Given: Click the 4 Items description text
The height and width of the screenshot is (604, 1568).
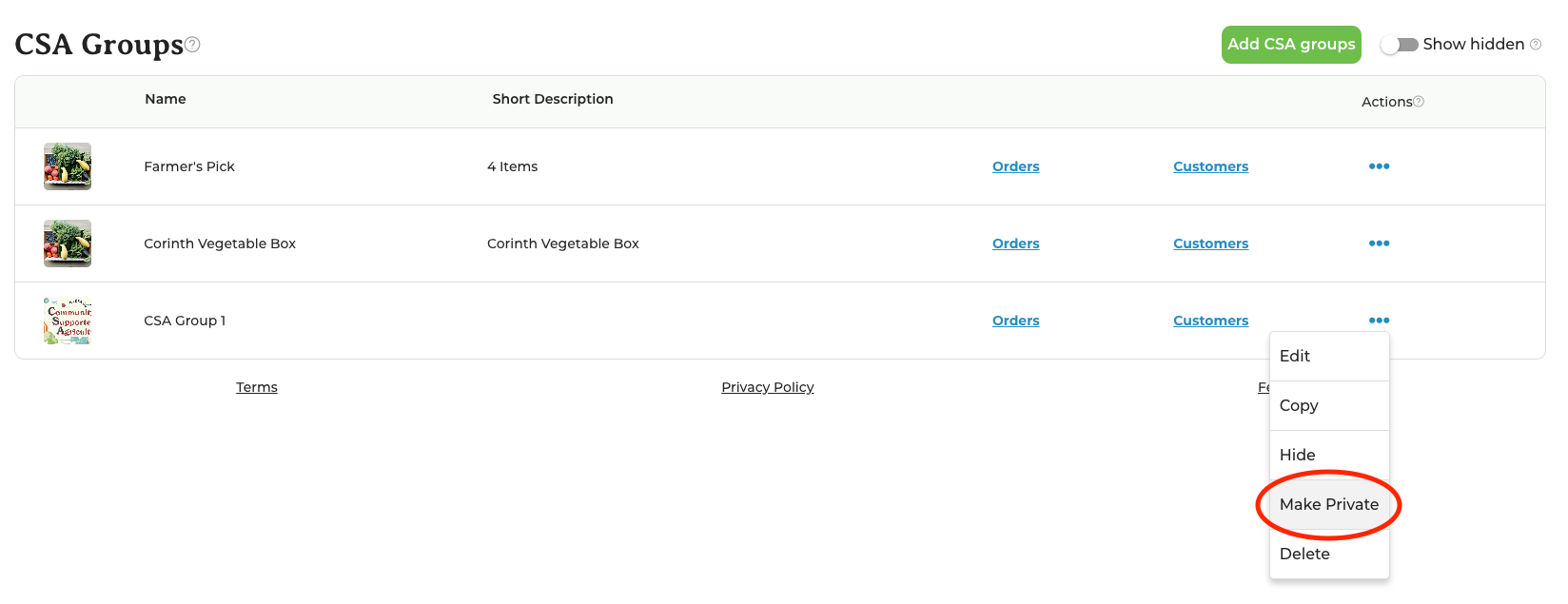Looking at the screenshot, I should click(512, 166).
